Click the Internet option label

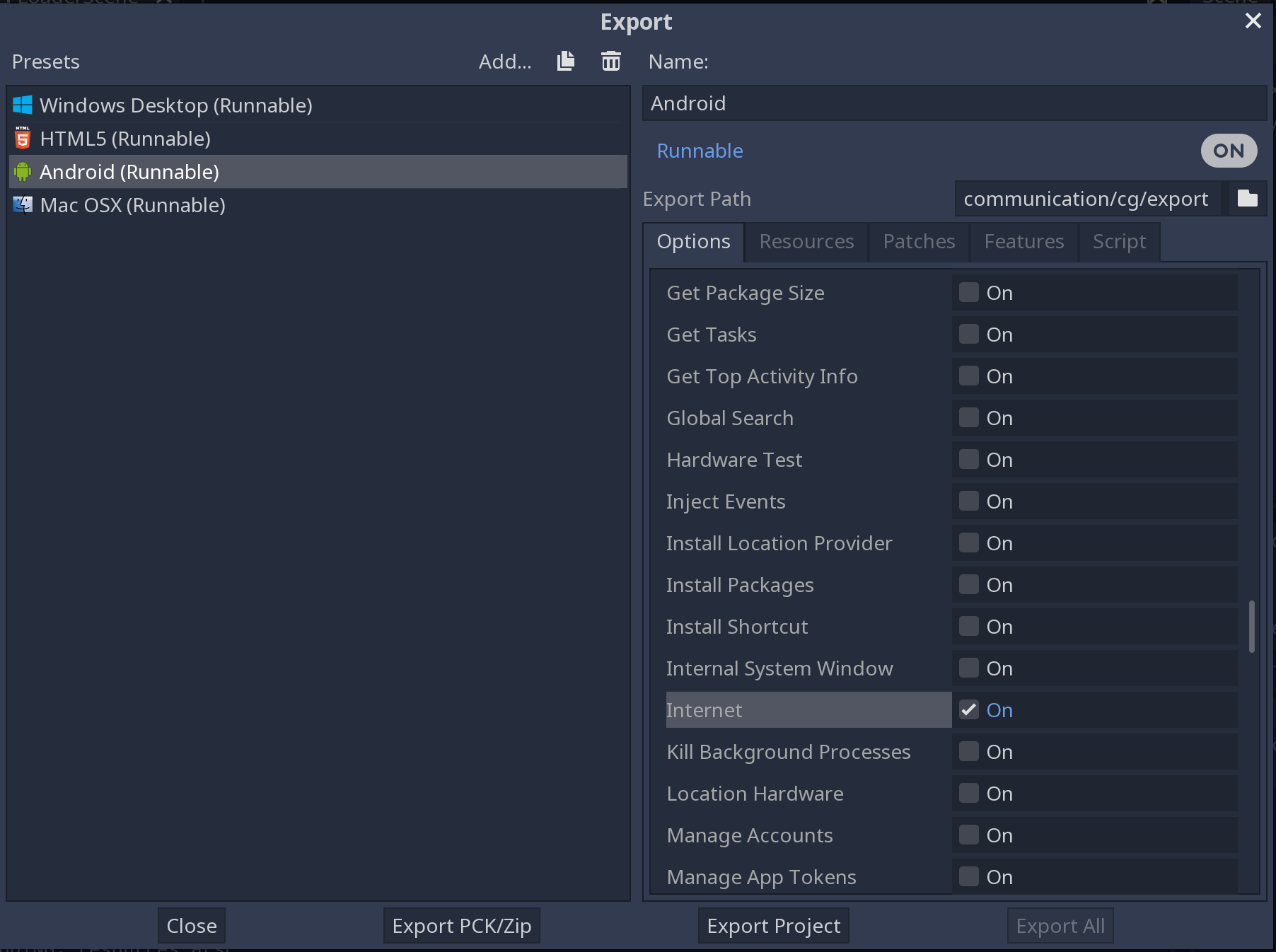tap(704, 710)
